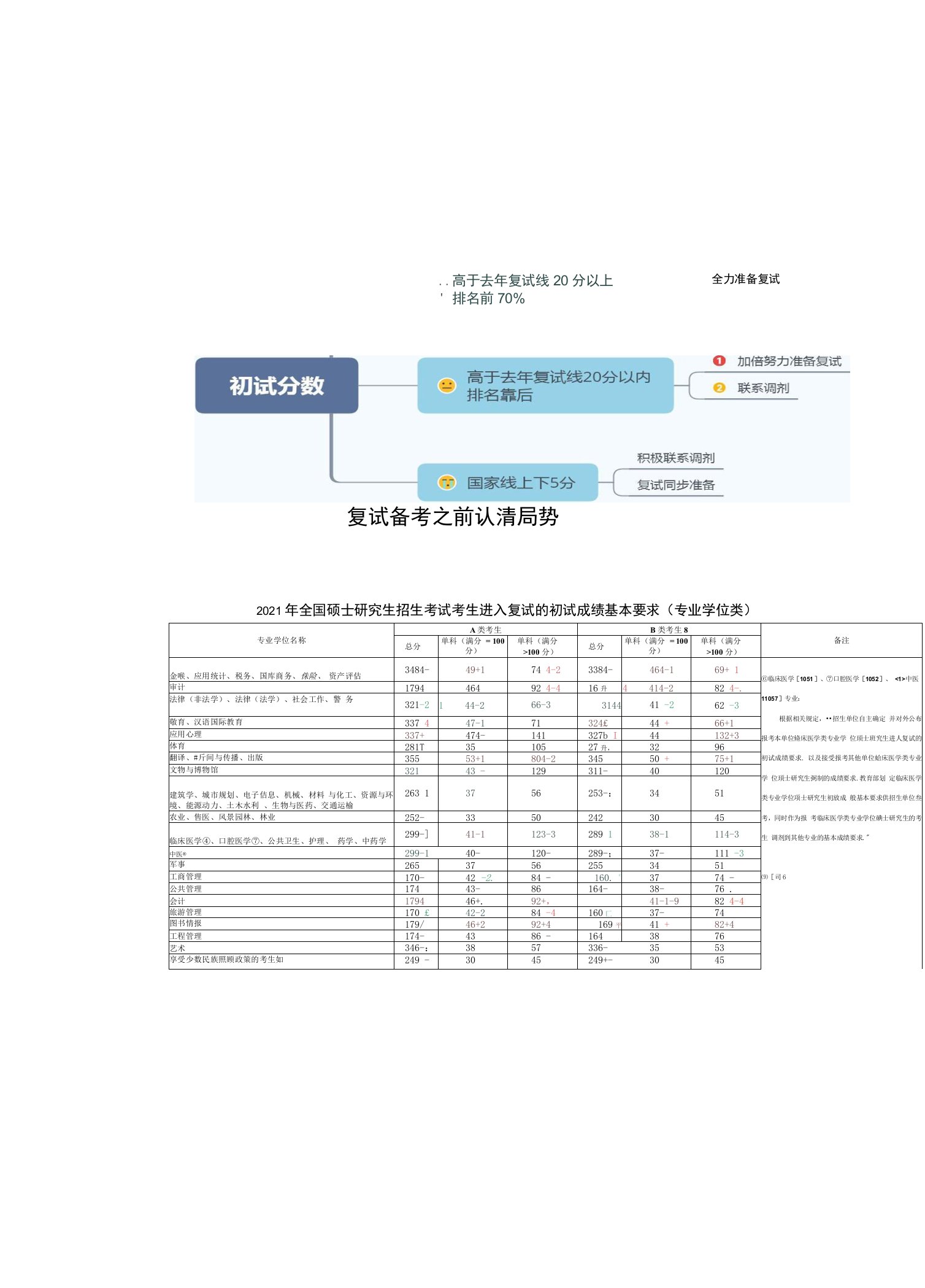Image resolution: width=925 pixels, height=1288 pixels.
Task: Click the 3484- total score in the first row
Action: click(416, 670)
